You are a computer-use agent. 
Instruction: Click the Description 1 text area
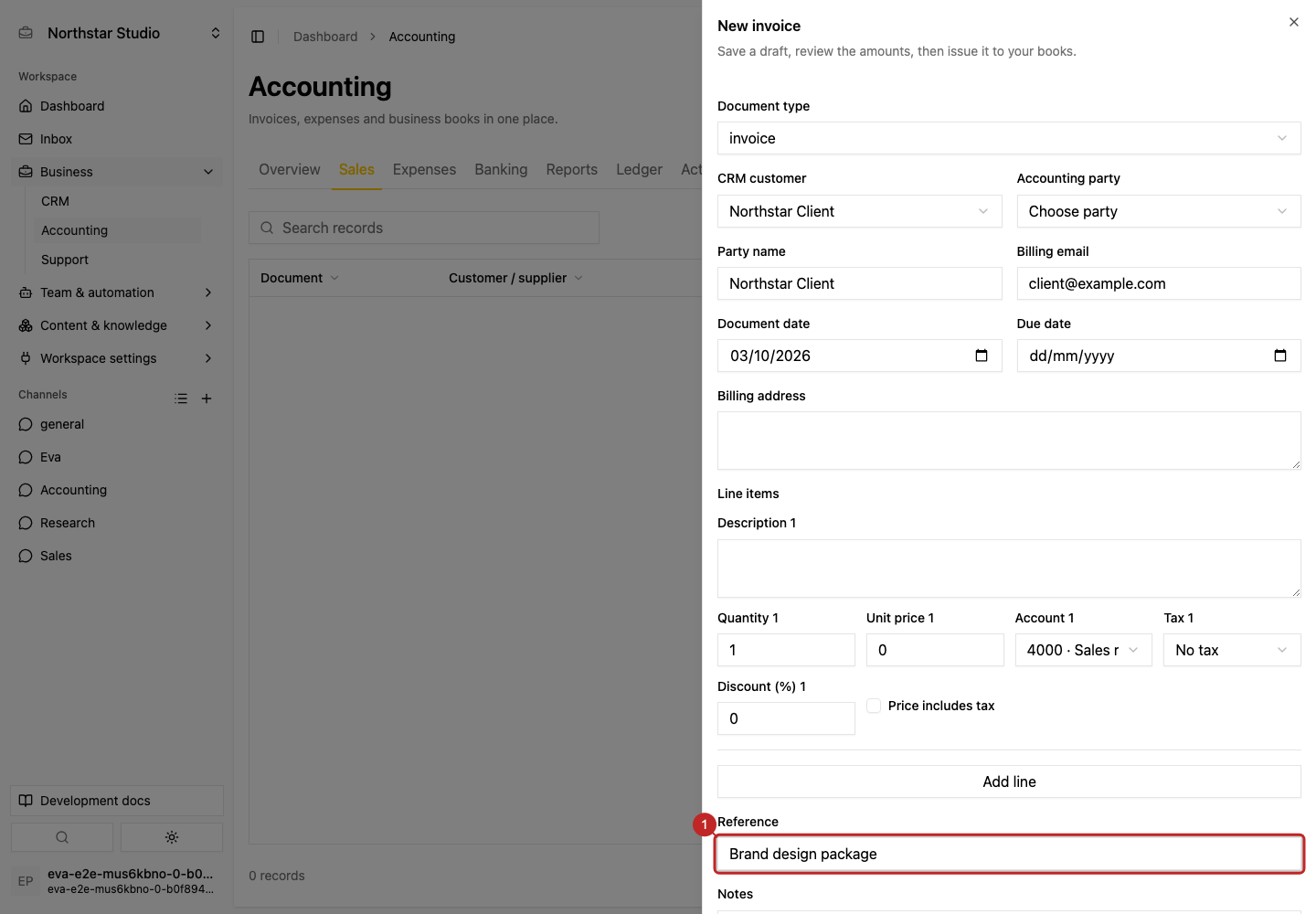[1009, 569]
